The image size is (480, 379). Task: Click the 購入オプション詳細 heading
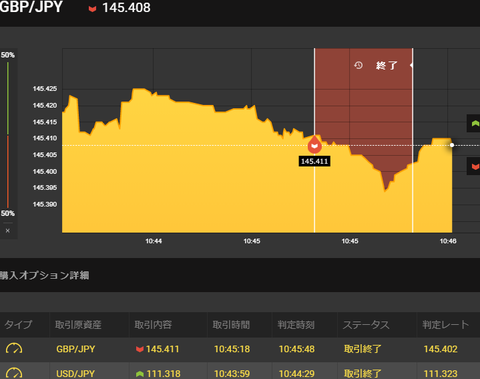tap(44, 275)
